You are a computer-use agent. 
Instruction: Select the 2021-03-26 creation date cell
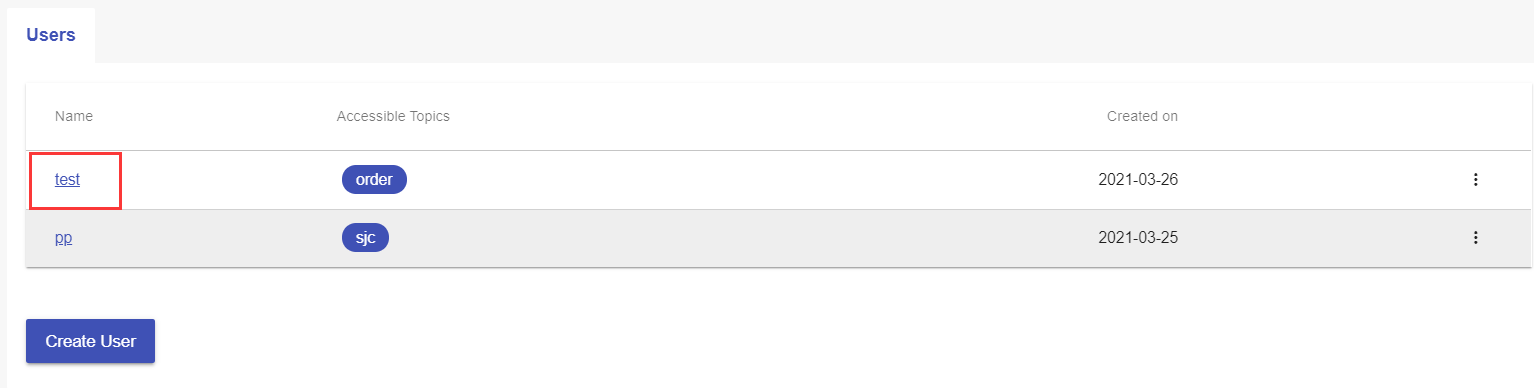coord(1138,180)
